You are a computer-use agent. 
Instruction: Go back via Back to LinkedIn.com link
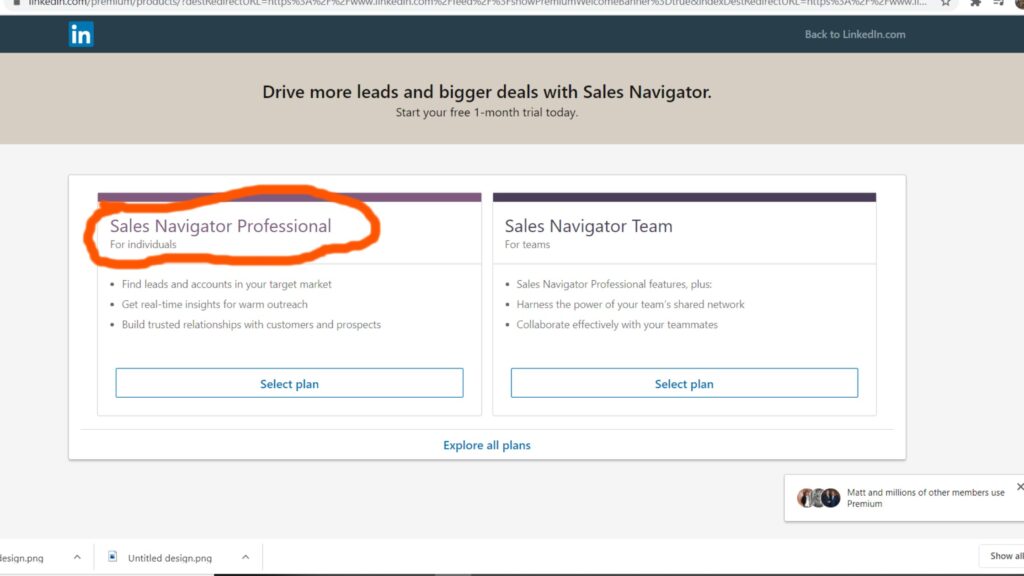point(855,35)
